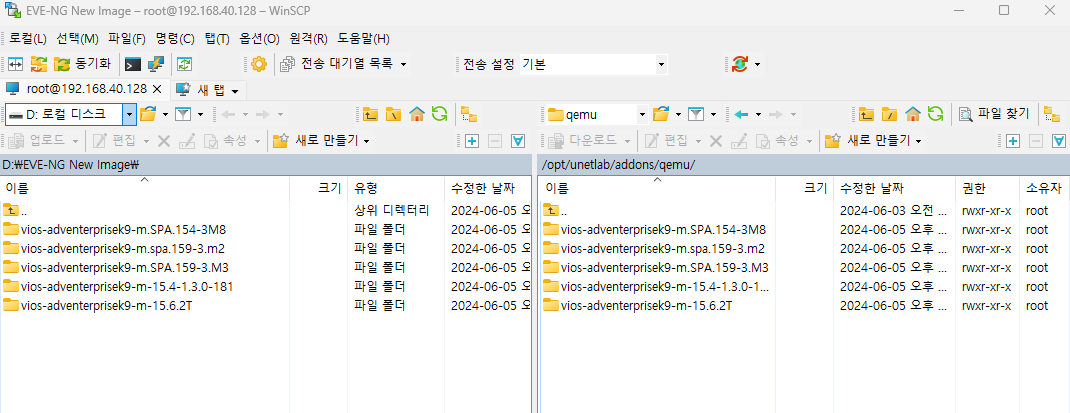
Task: Go to local home directory icon
Action: 416,114
